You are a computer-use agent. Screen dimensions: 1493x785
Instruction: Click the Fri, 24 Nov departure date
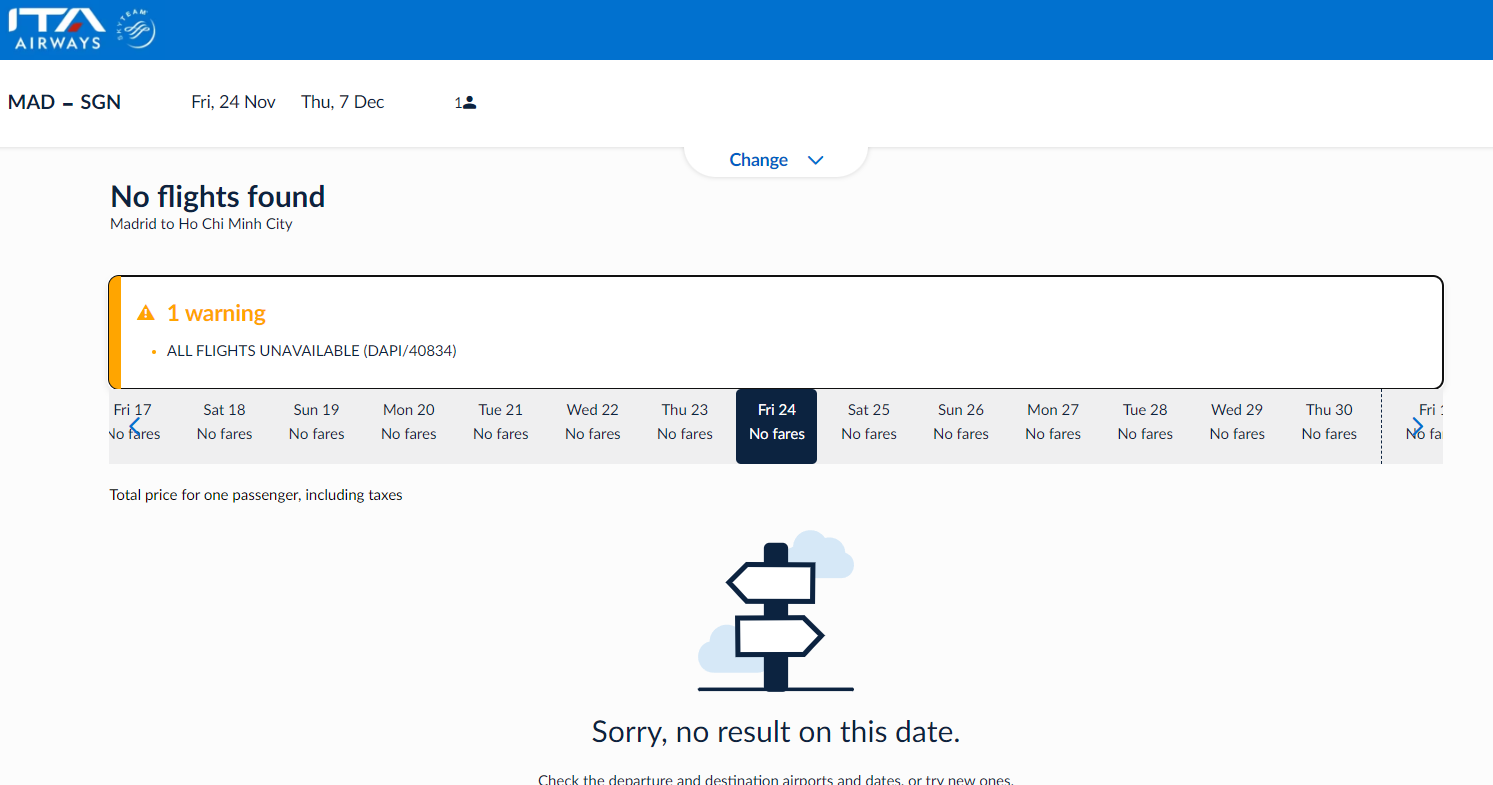point(233,102)
